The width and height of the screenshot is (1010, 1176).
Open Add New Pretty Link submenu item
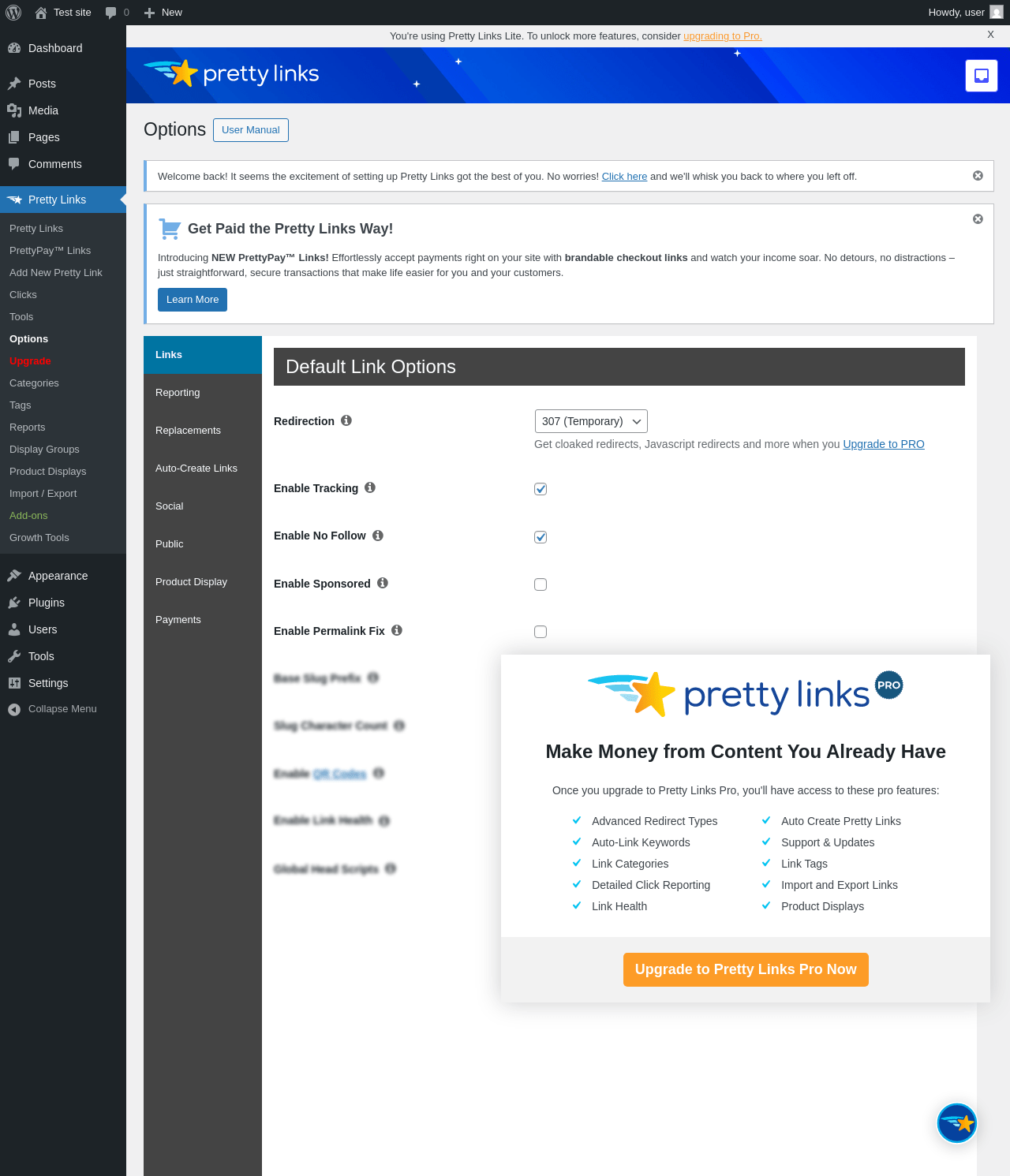coord(63,273)
